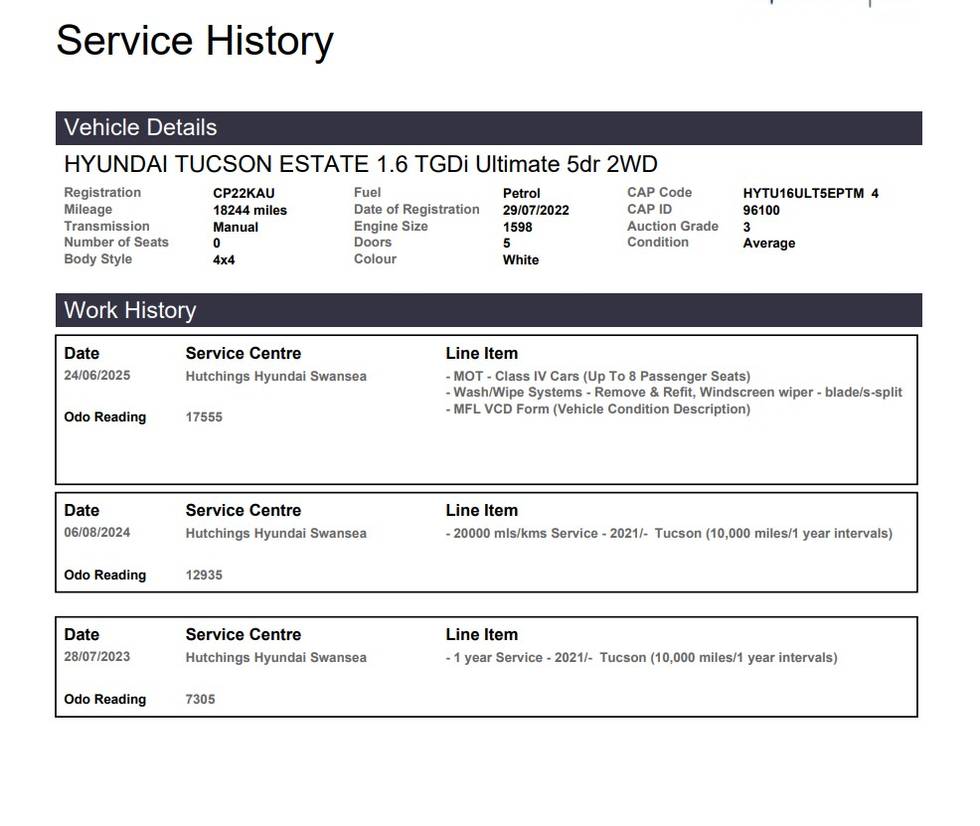Click the "Wash/Wipe Systems" line item

(x=674, y=392)
